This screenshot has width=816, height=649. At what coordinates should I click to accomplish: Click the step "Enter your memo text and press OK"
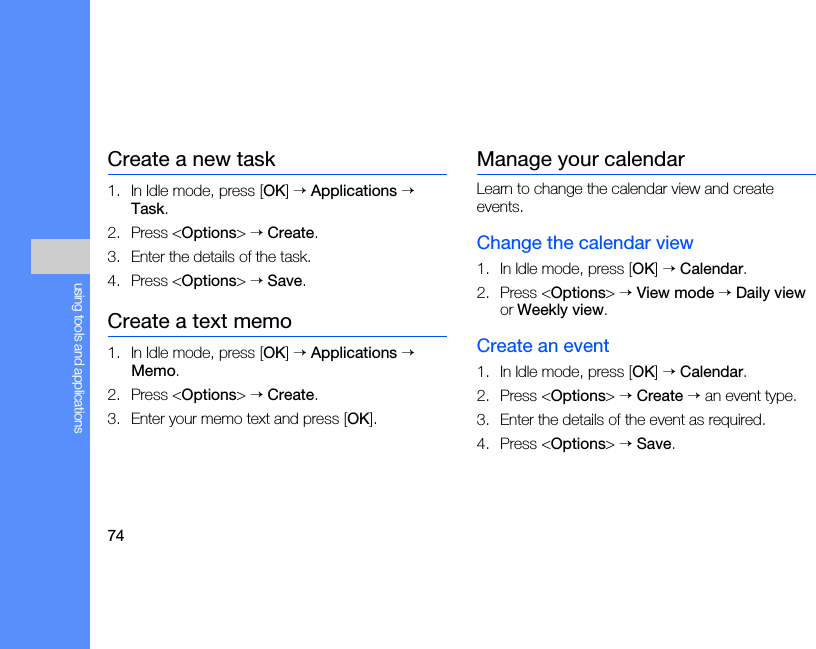coord(254,419)
